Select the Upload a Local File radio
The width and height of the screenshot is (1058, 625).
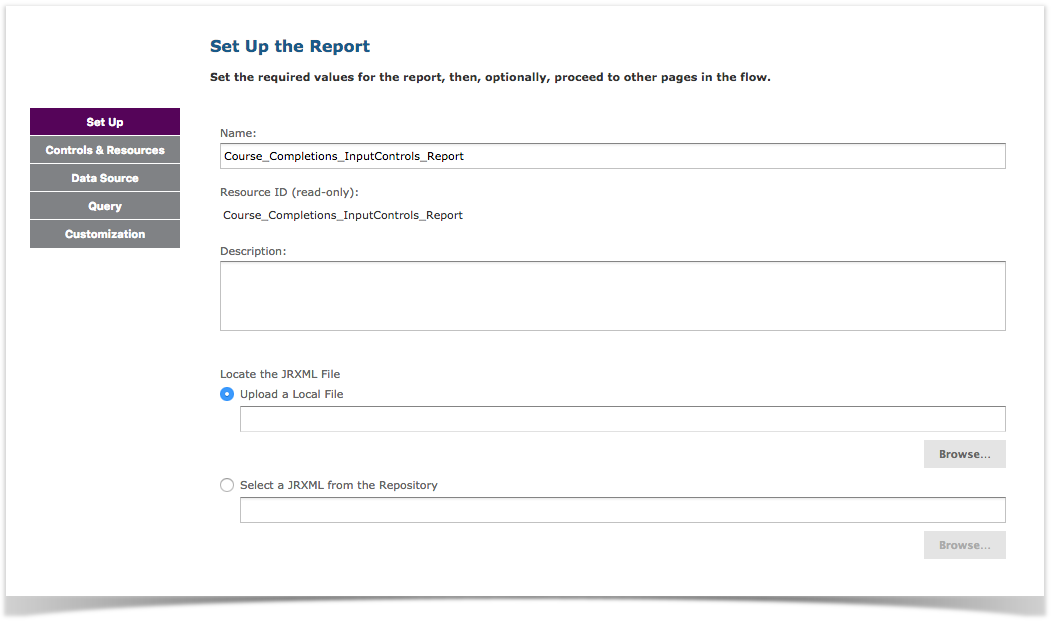tap(227, 394)
